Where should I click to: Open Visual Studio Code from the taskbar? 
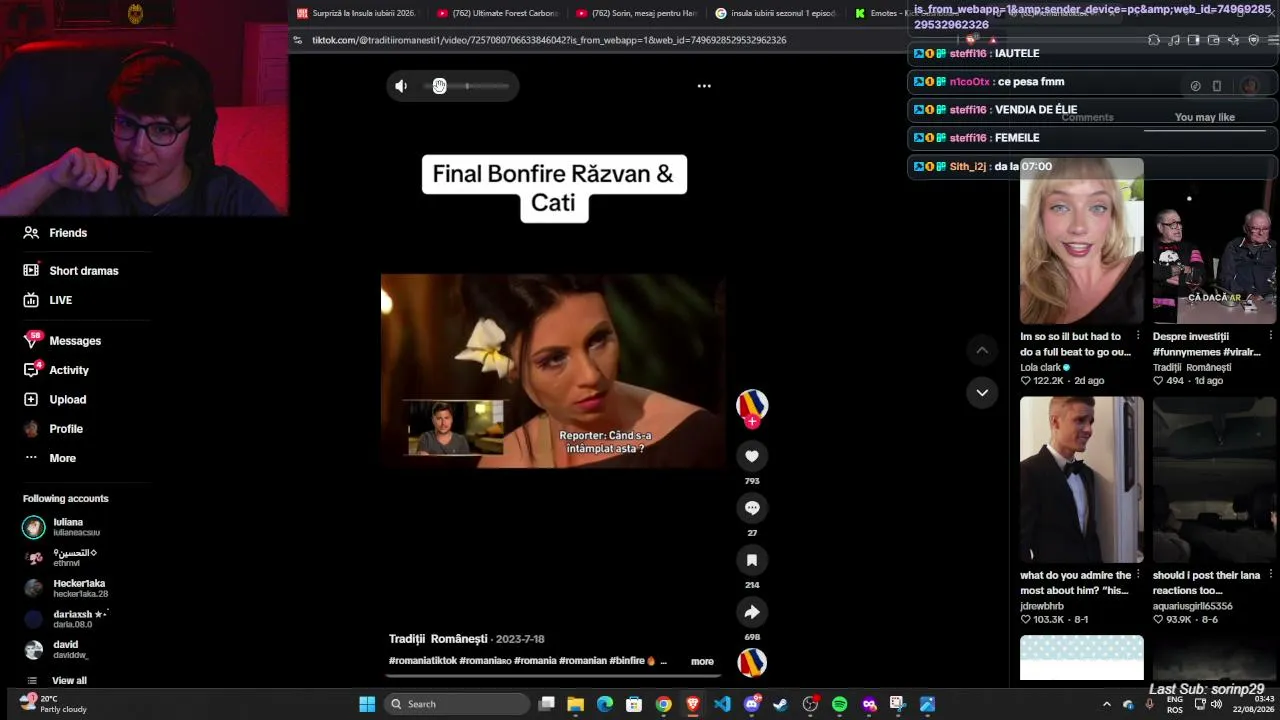(722, 704)
